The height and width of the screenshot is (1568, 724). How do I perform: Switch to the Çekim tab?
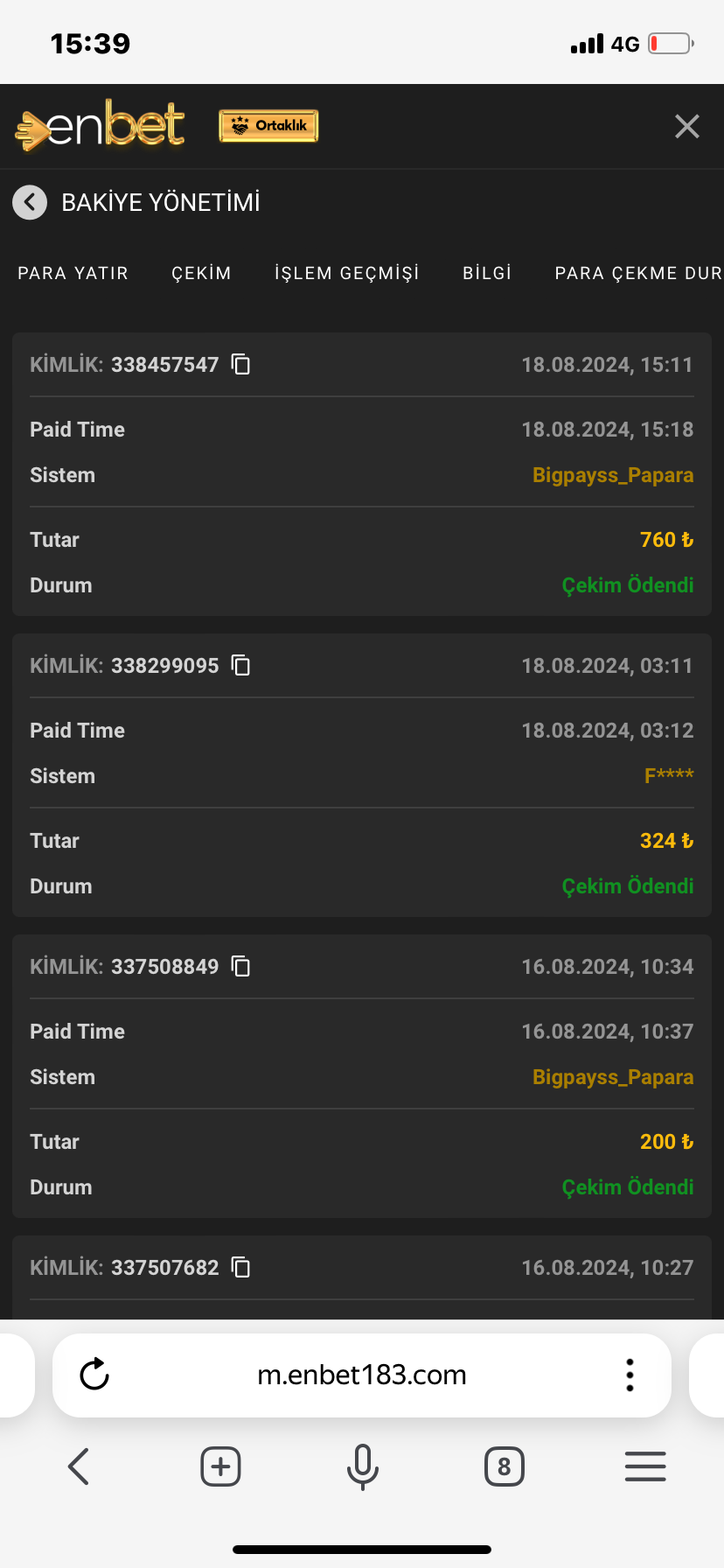point(201,273)
